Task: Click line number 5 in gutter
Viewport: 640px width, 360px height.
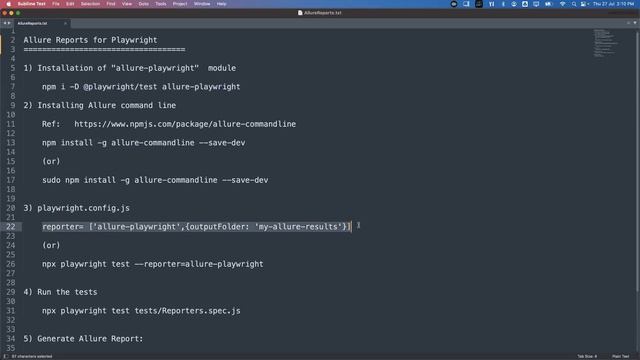Action: [x=13, y=68]
